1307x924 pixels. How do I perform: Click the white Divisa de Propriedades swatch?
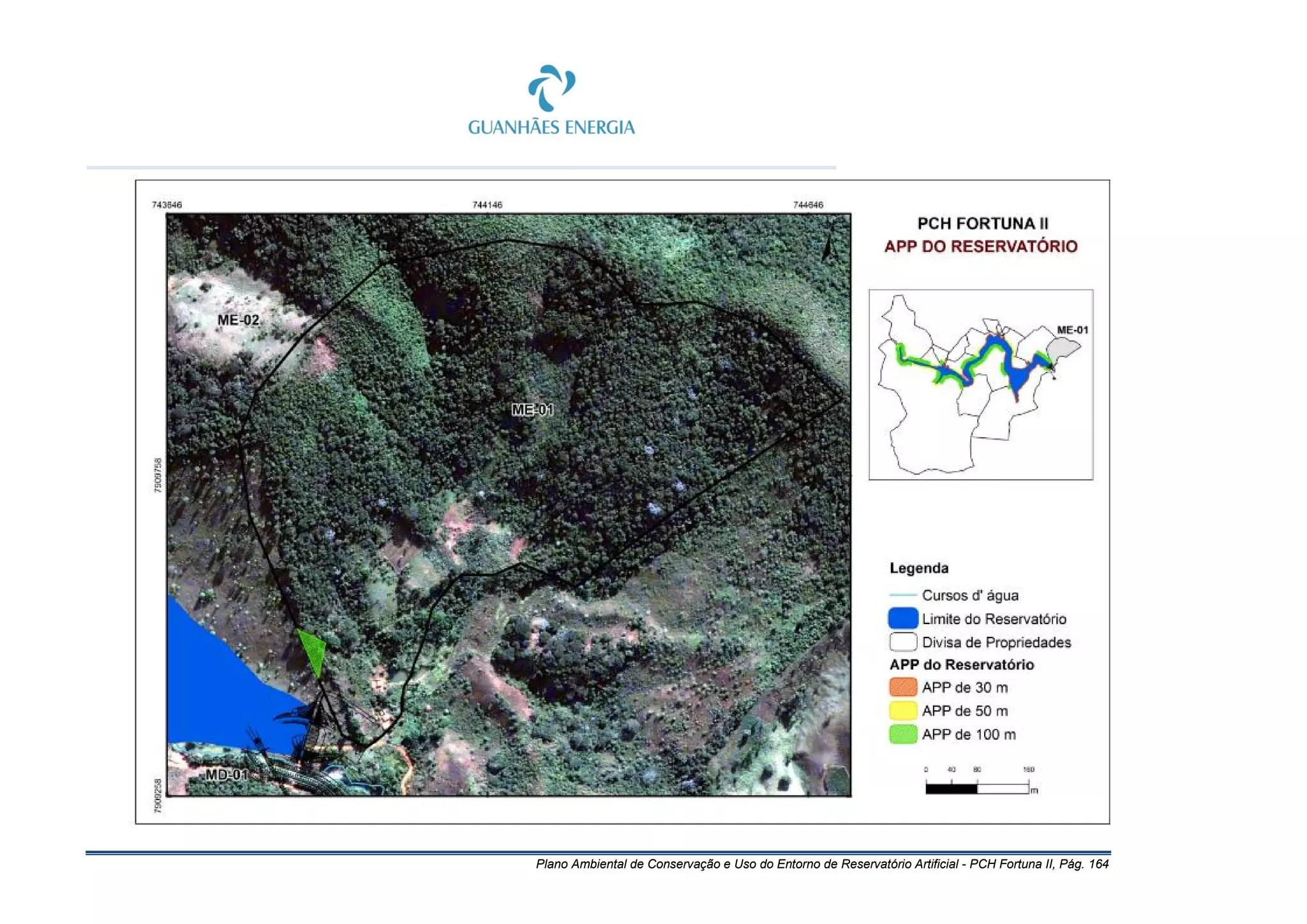(903, 641)
